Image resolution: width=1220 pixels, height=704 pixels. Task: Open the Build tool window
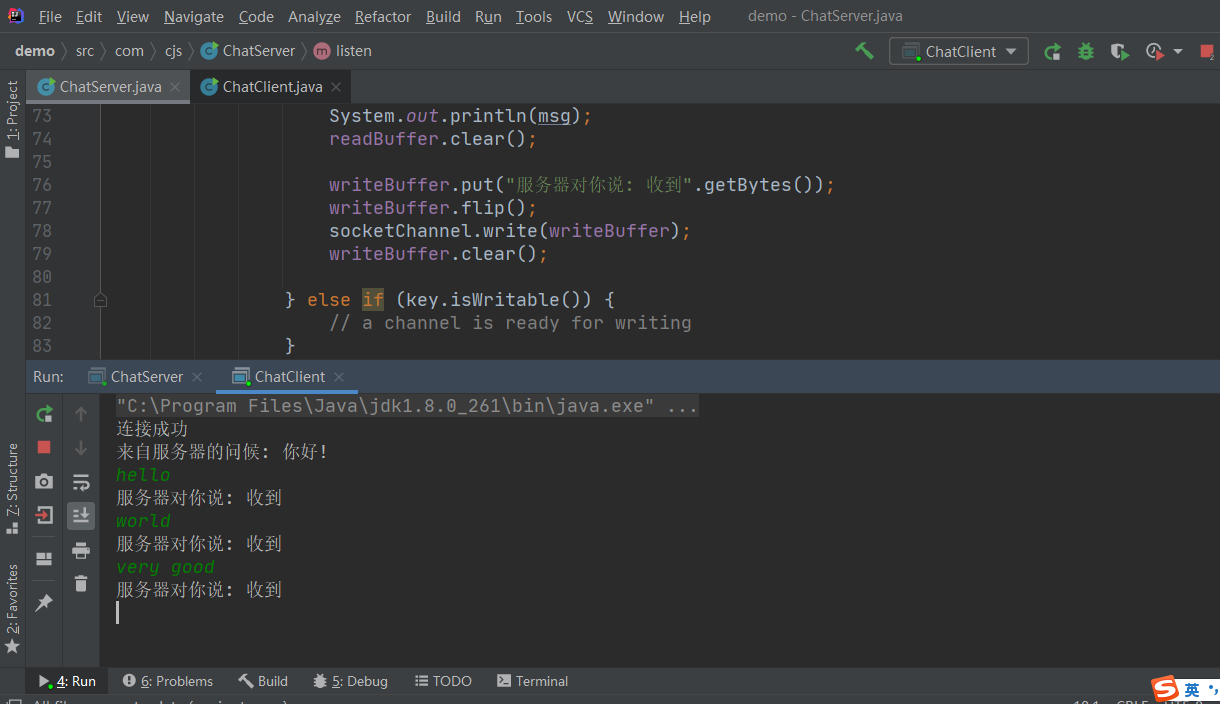[x=263, y=681]
